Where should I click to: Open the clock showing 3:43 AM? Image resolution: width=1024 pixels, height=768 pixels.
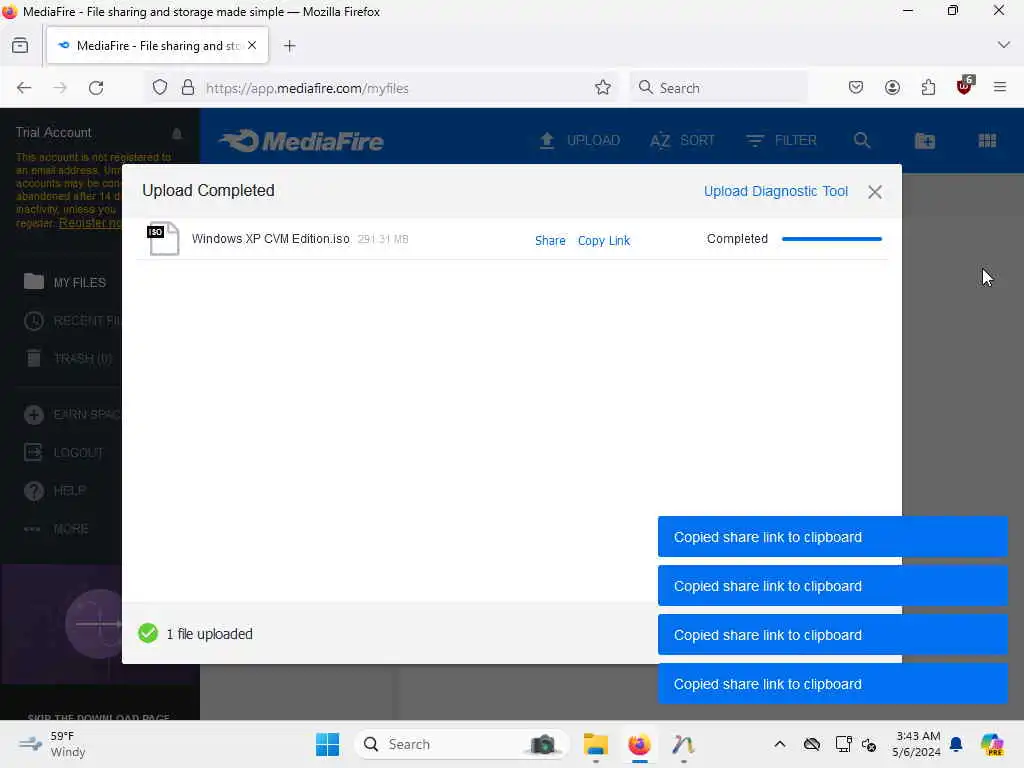(x=916, y=744)
